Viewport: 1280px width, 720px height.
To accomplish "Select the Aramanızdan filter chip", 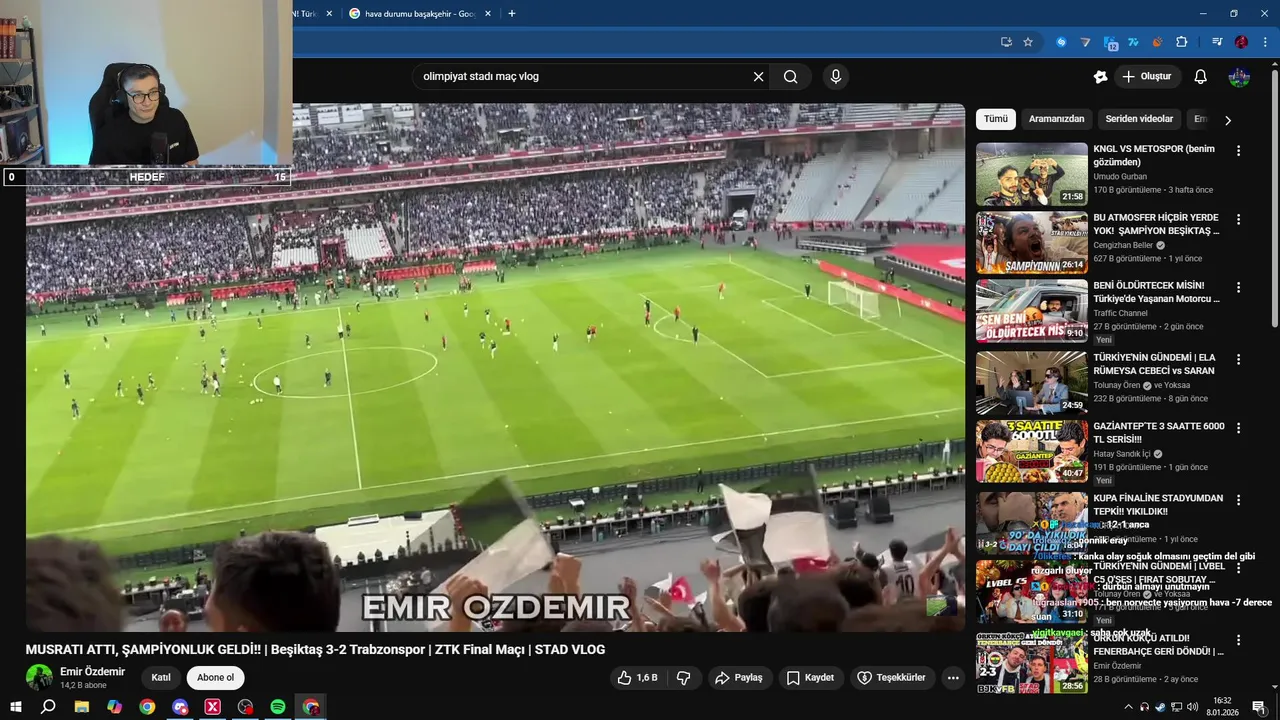I will point(1056,119).
